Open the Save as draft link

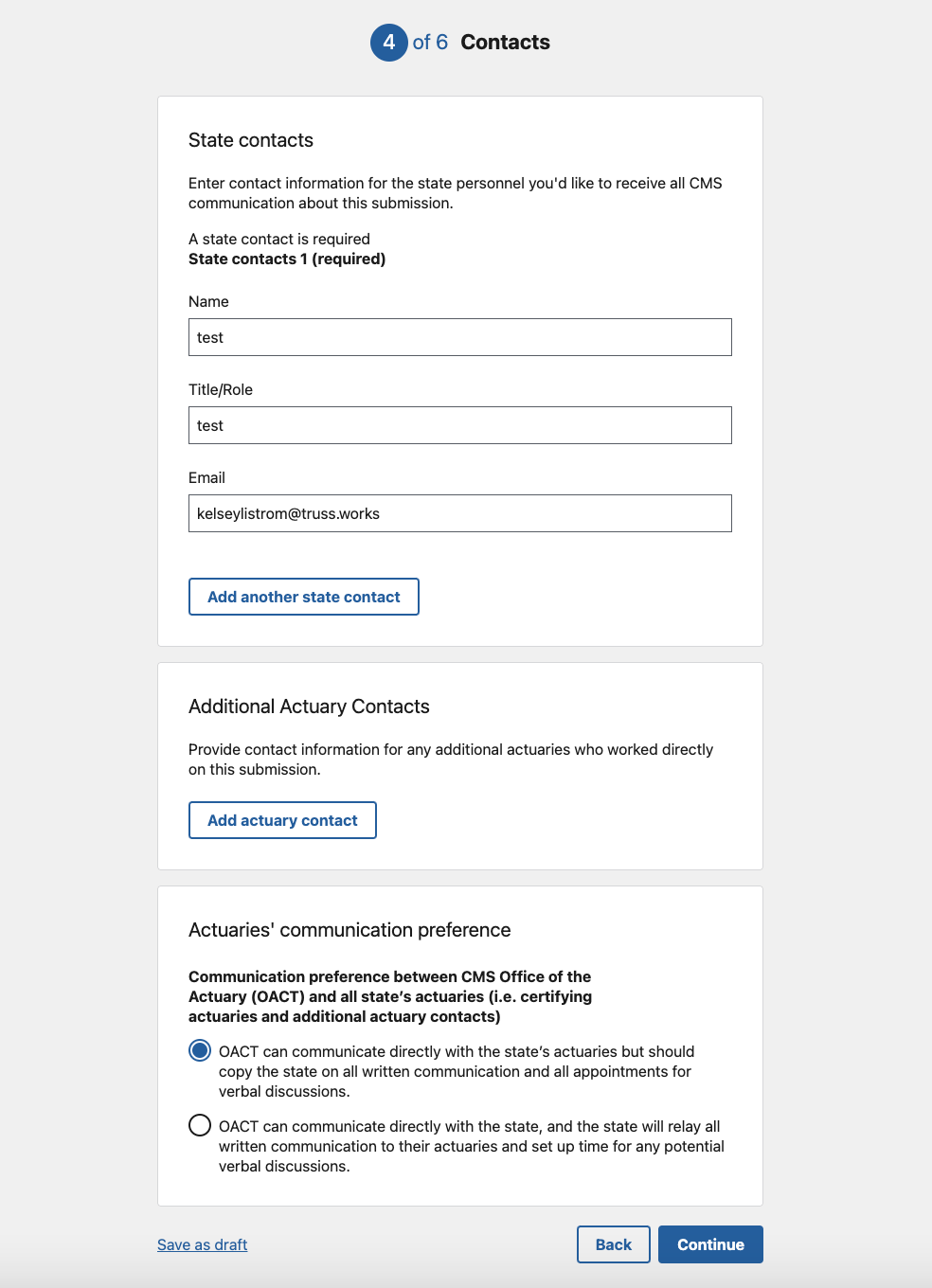(202, 1245)
